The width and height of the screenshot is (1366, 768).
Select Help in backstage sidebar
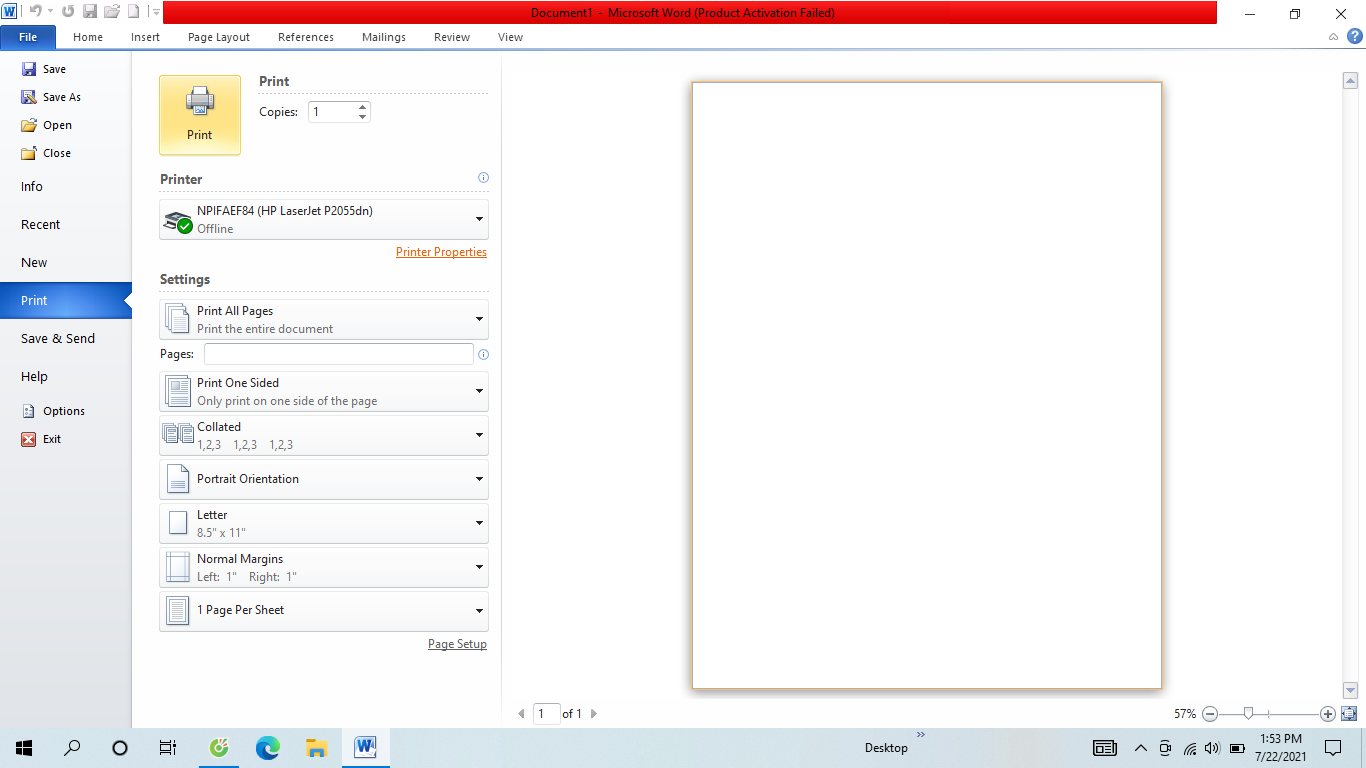click(66, 377)
